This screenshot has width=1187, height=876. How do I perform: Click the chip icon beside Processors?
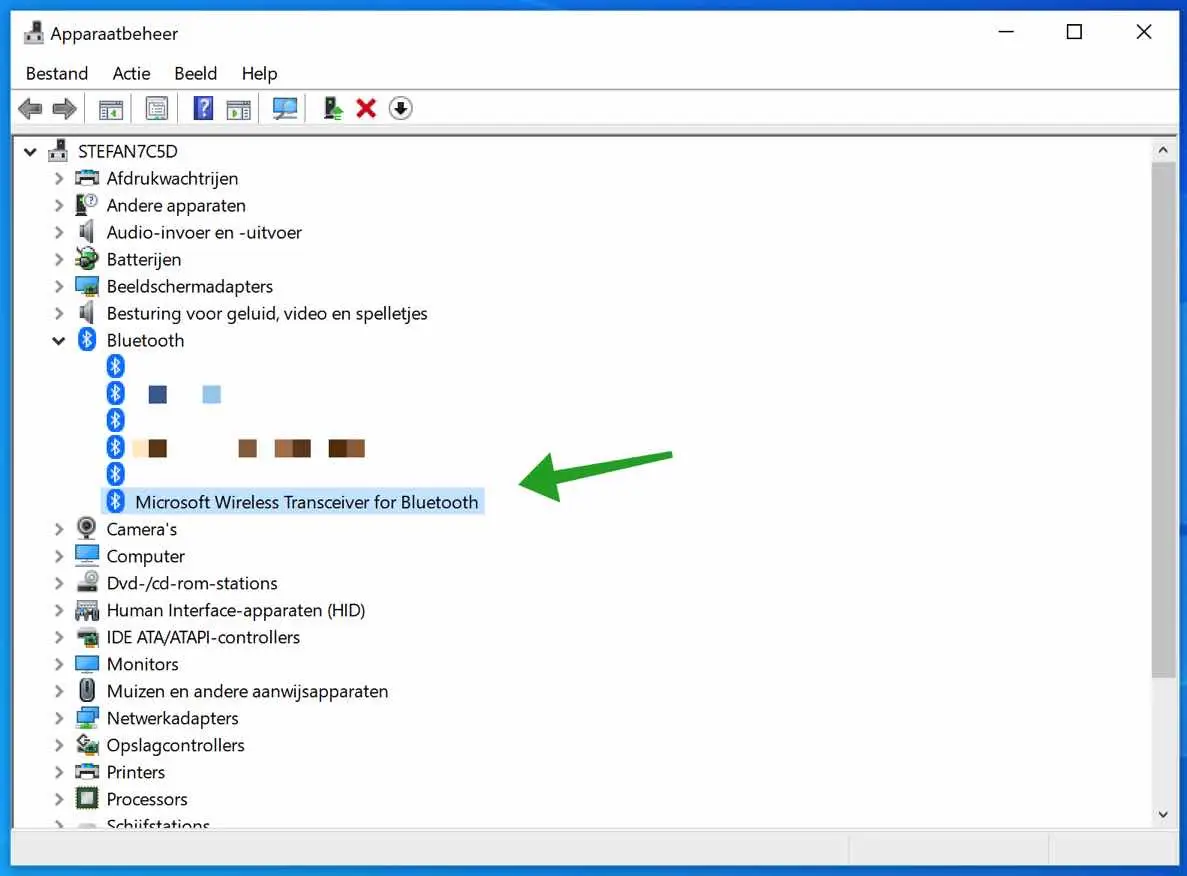[87, 799]
